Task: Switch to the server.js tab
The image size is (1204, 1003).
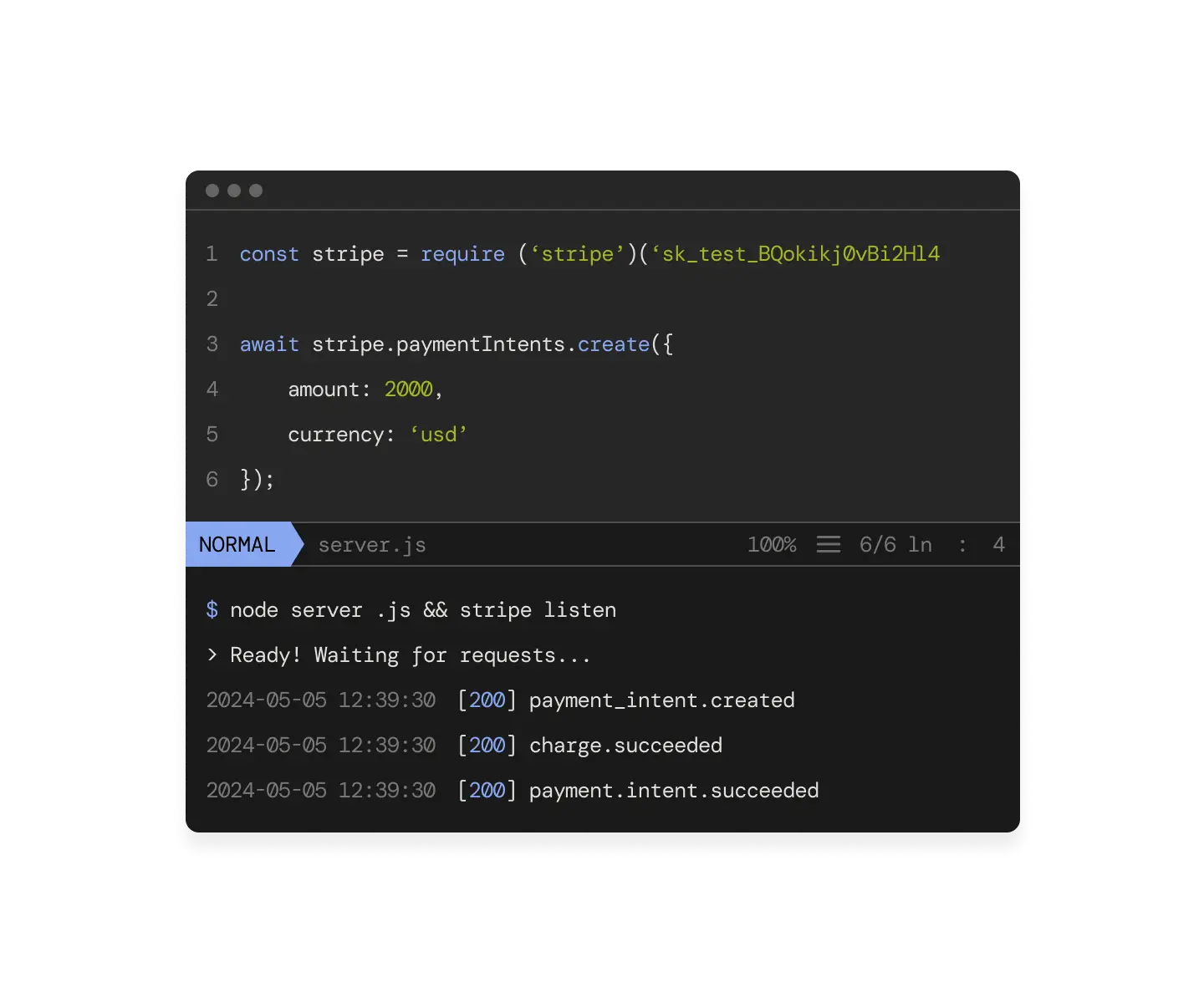Action: [x=371, y=544]
